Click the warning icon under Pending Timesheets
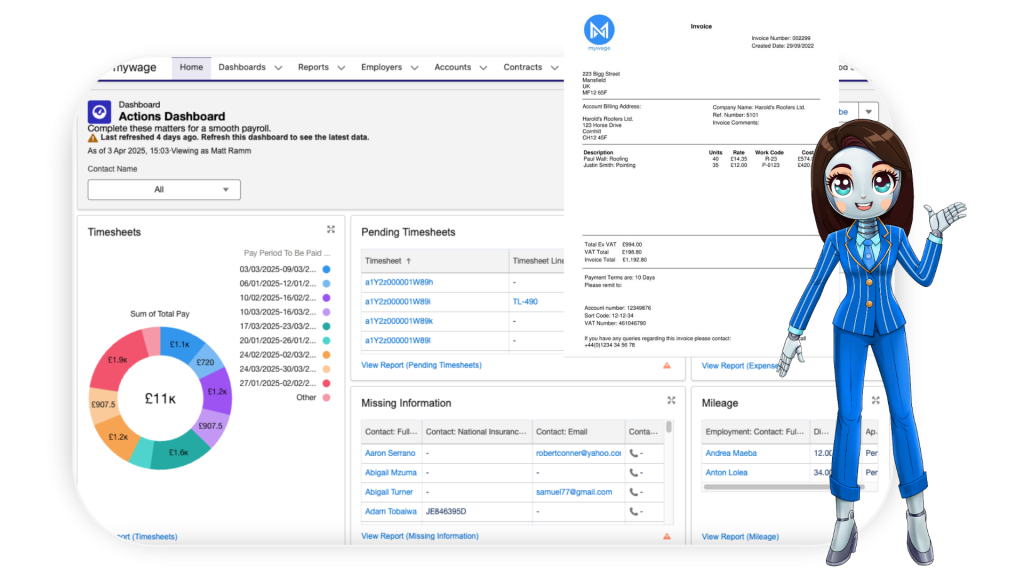This screenshot has height=576, width=1024. [x=667, y=366]
